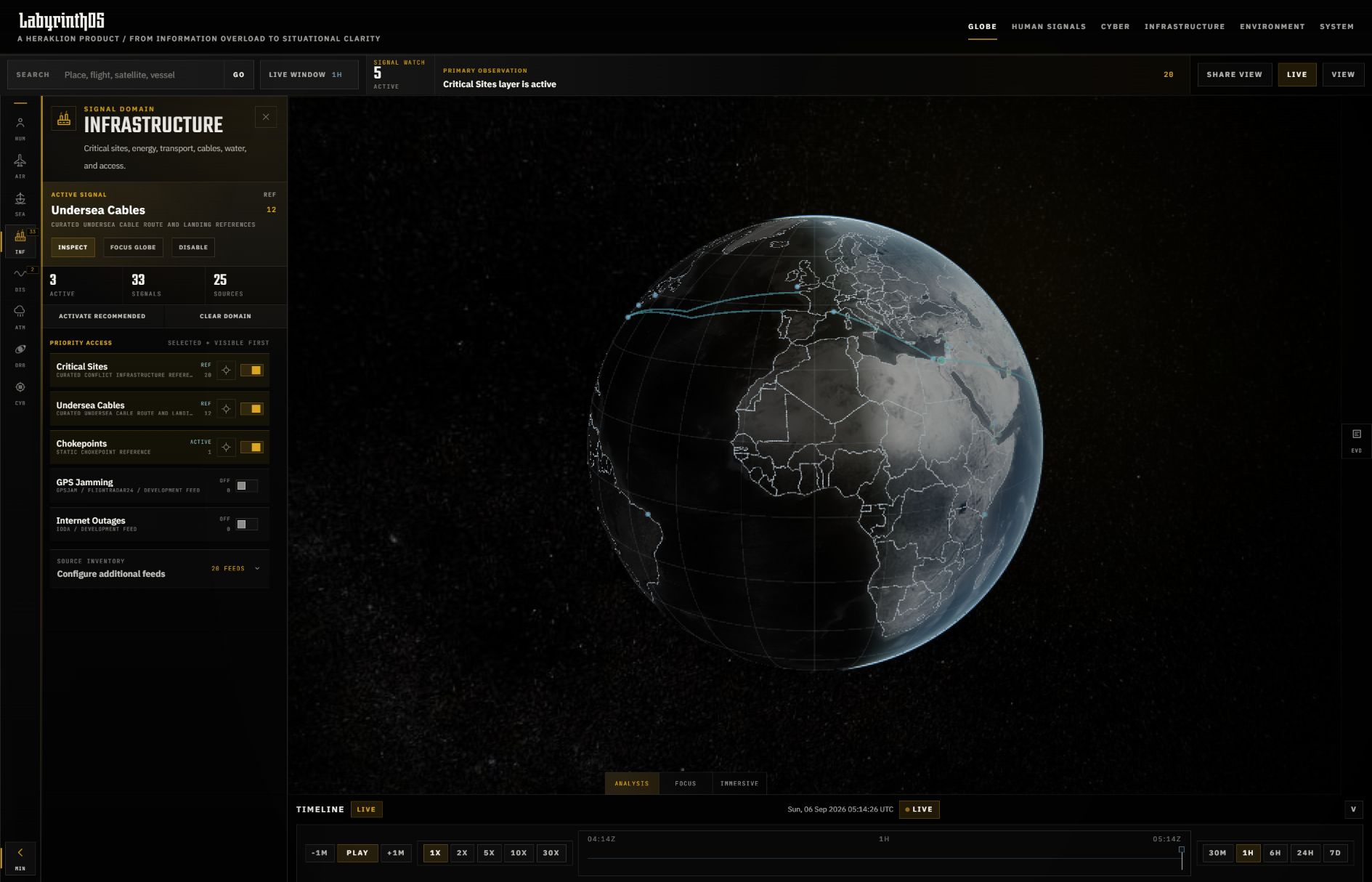Click the timeline LIVE badge
The width and height of the screenshot is (1372, 882).
[366, 809]
